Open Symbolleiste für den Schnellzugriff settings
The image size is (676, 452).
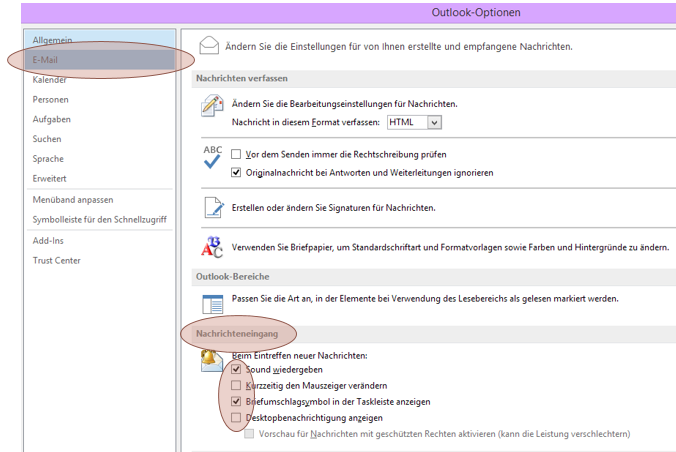coord(99,219)
